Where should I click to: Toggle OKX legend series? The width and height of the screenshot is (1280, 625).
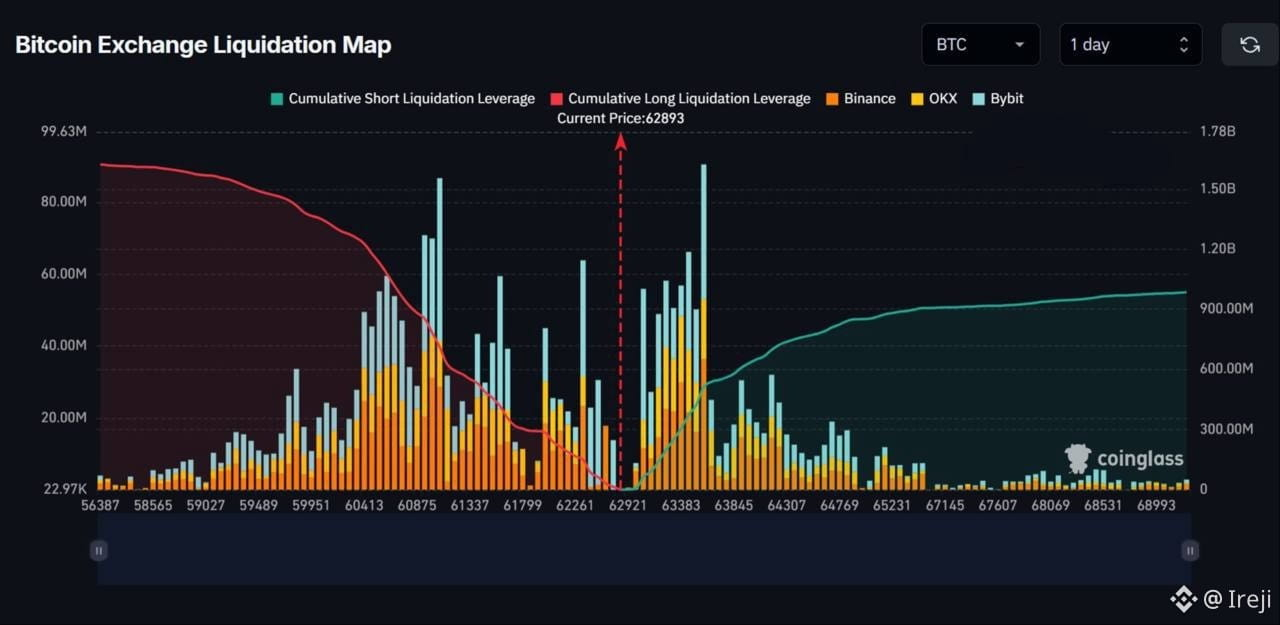933,98
